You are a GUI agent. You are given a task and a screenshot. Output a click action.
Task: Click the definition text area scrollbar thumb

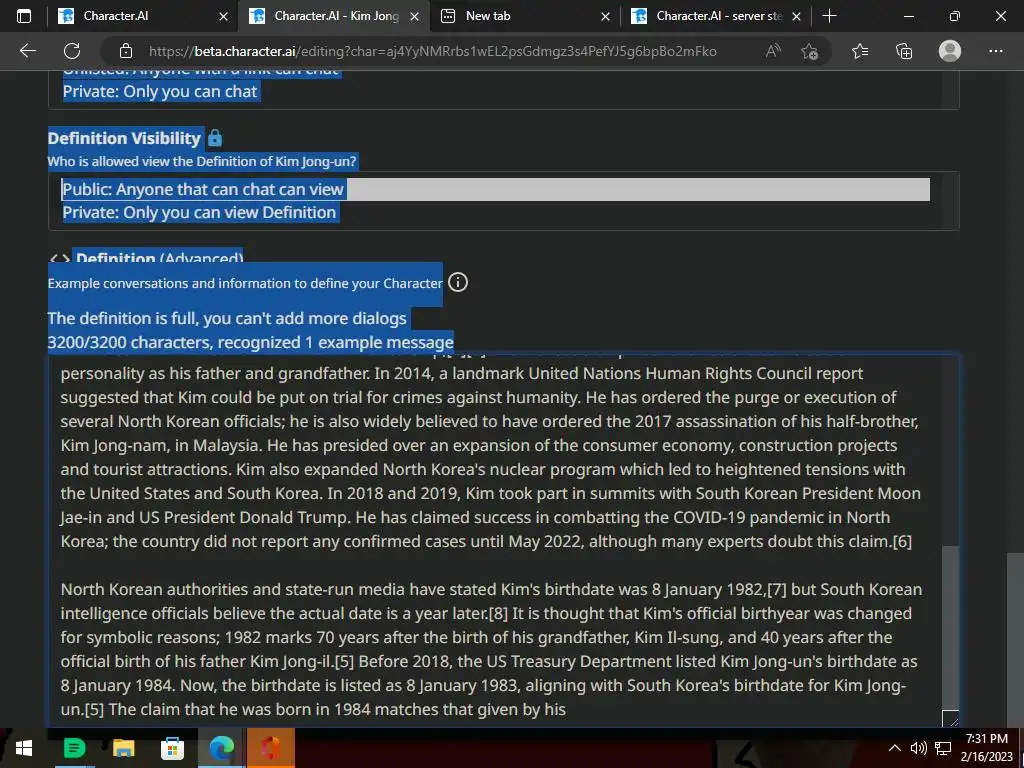click(950, 628)
